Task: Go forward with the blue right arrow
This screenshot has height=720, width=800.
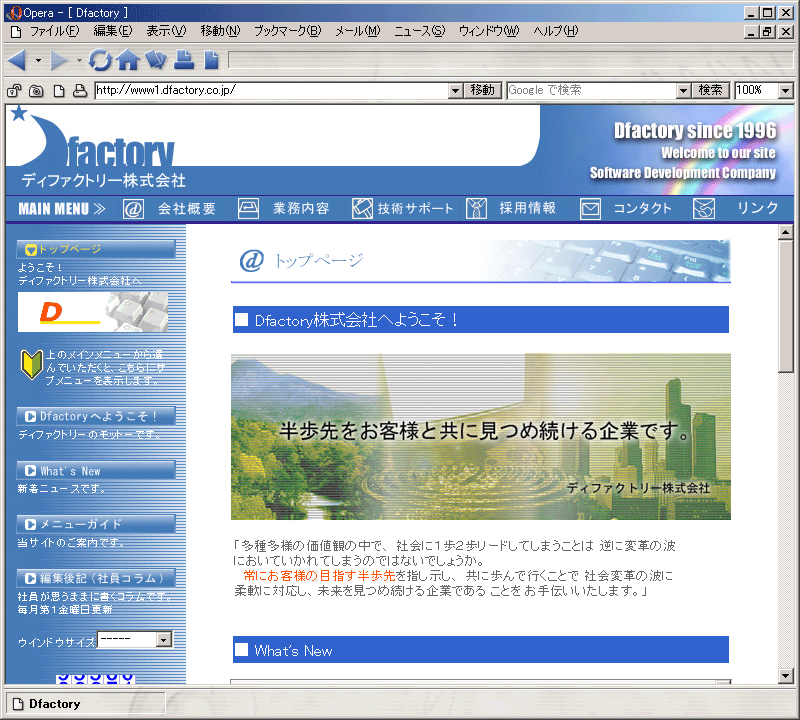Action: 59,60
